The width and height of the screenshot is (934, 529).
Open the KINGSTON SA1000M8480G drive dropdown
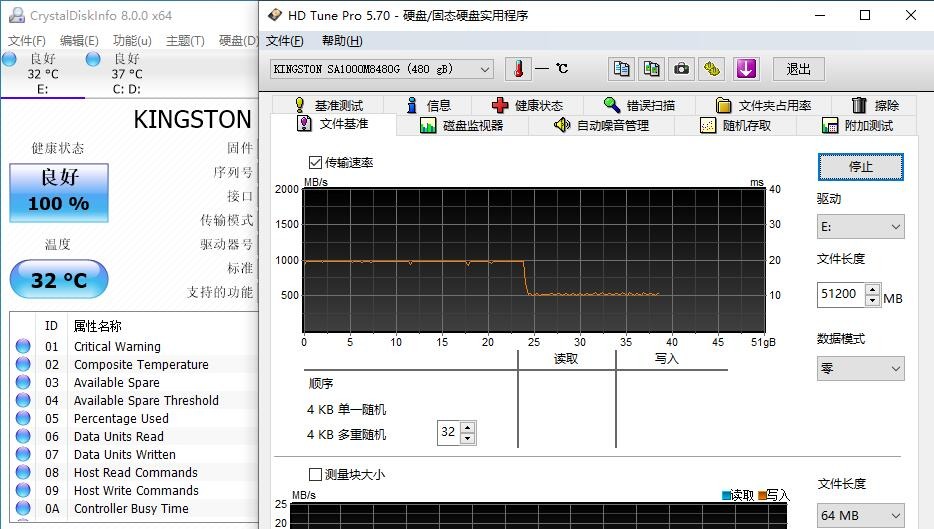point(383,69)
